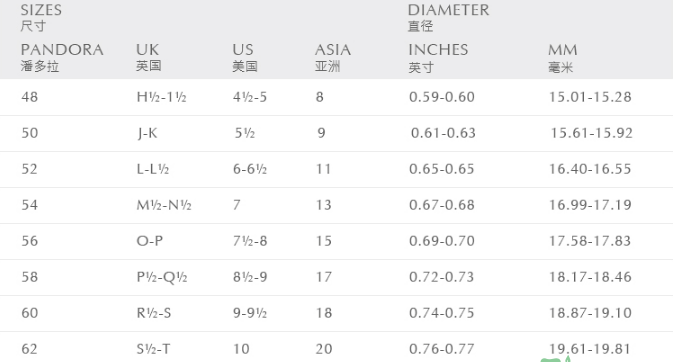Screen dimensions: 673x362
Task: Click the PANDORA column header
Action: click(x=62, y=57)
